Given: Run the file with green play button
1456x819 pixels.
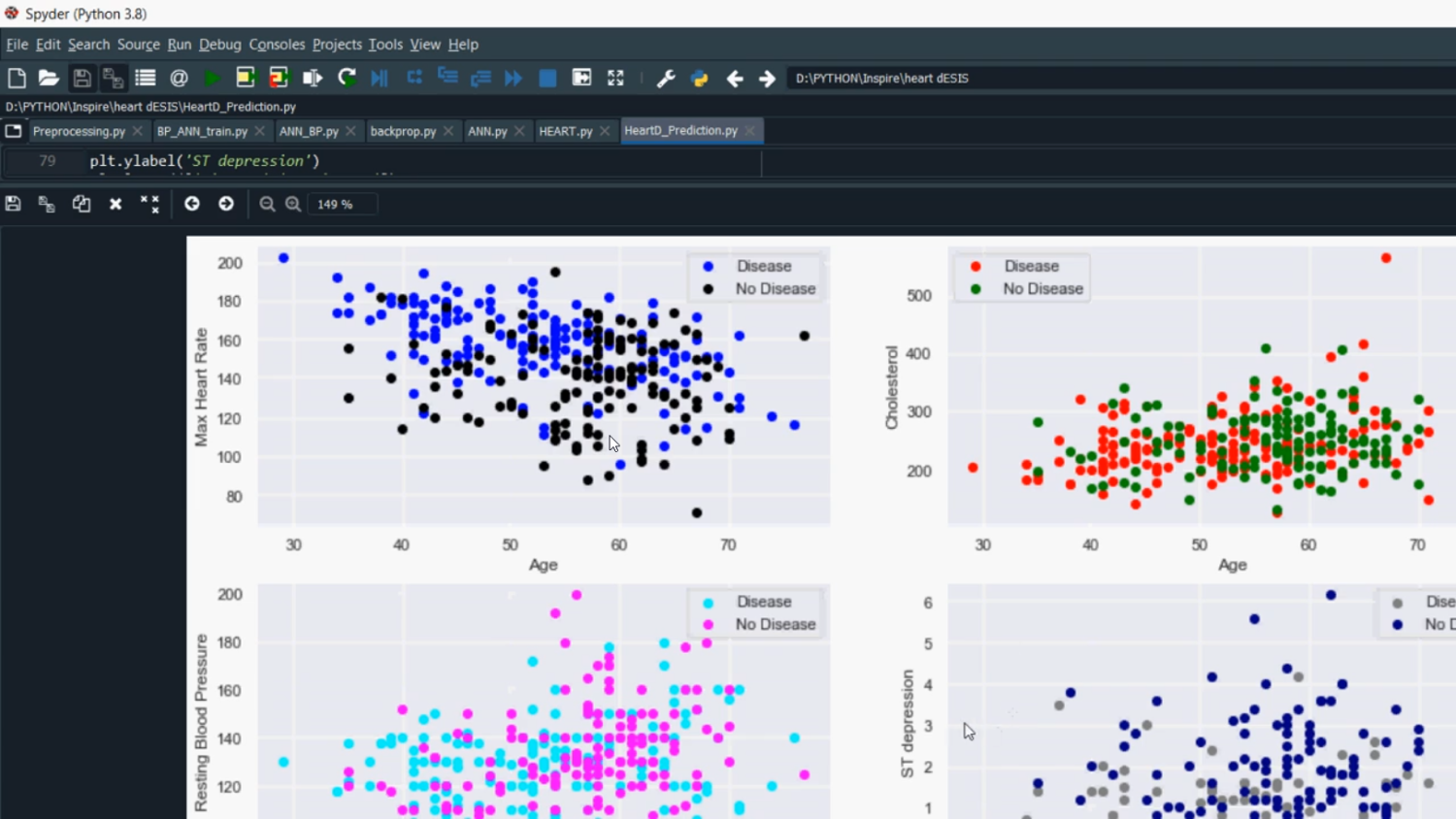Looking at the screenshot, I should [212, 79].
